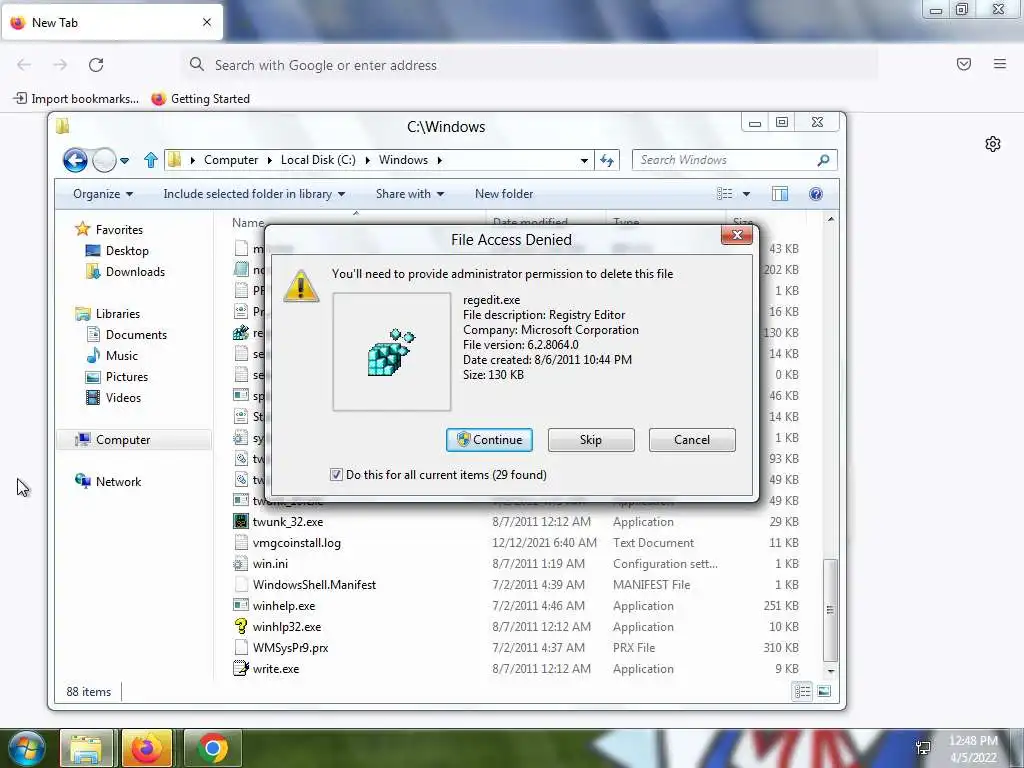Open Downloads in Favorites

tap(135, 272)
